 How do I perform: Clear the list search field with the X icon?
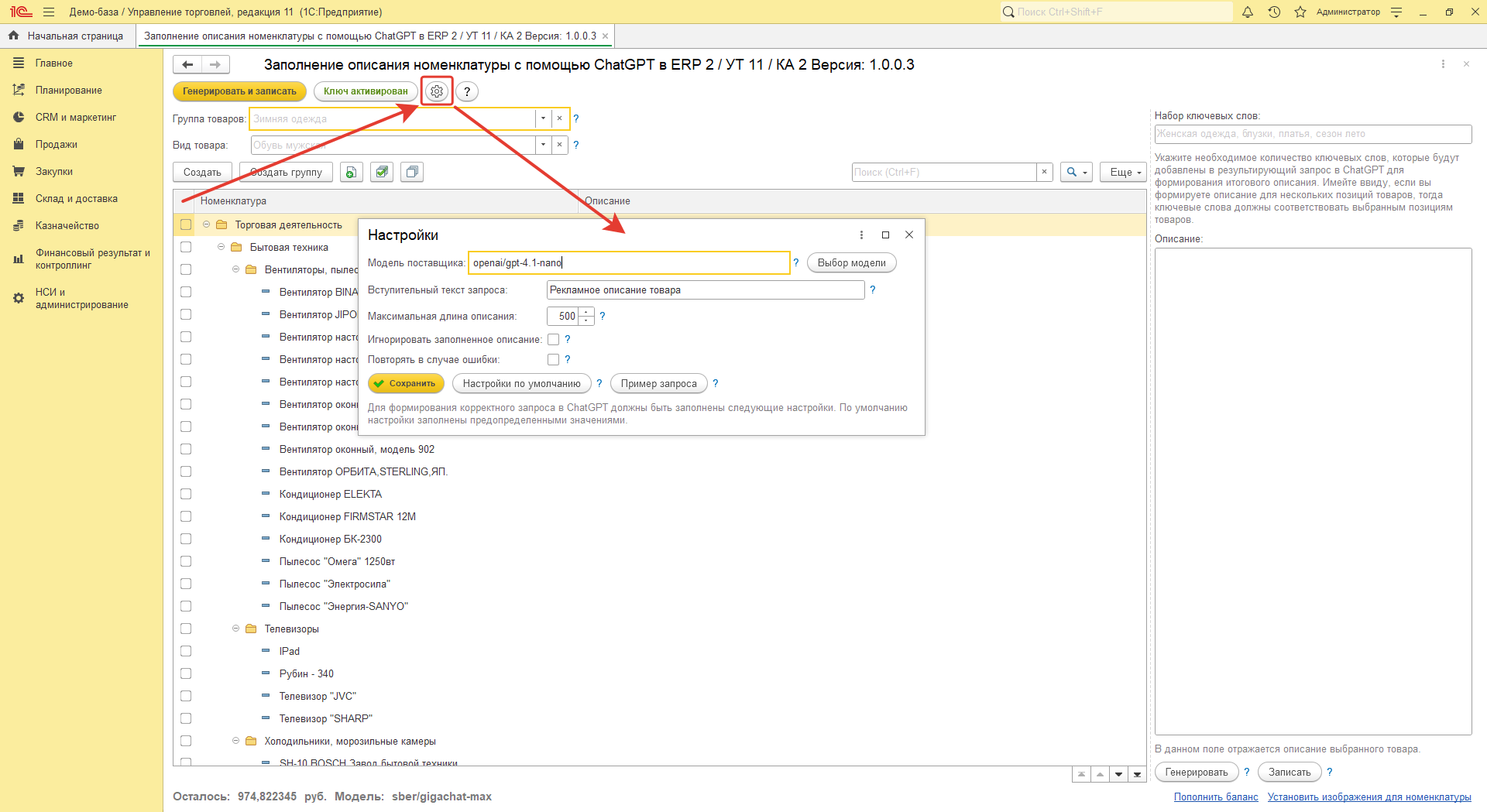pos(1044,172)
